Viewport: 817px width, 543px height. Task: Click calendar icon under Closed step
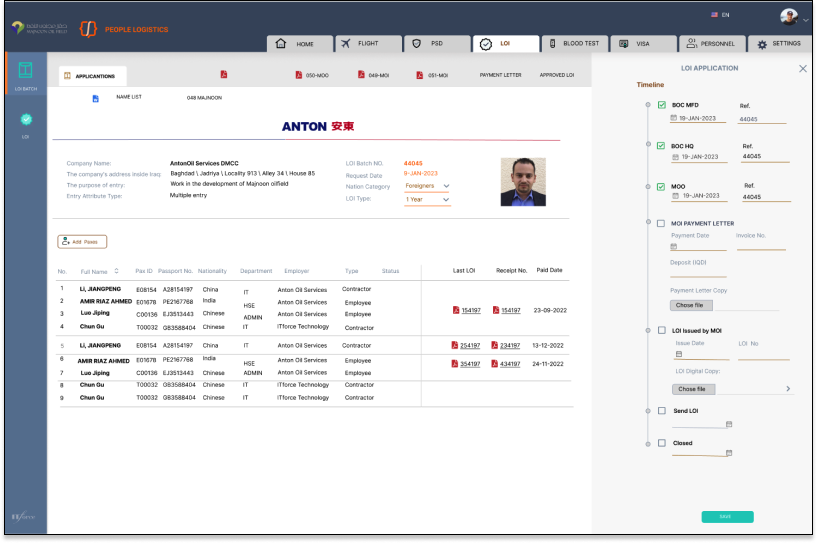point(729,453)
